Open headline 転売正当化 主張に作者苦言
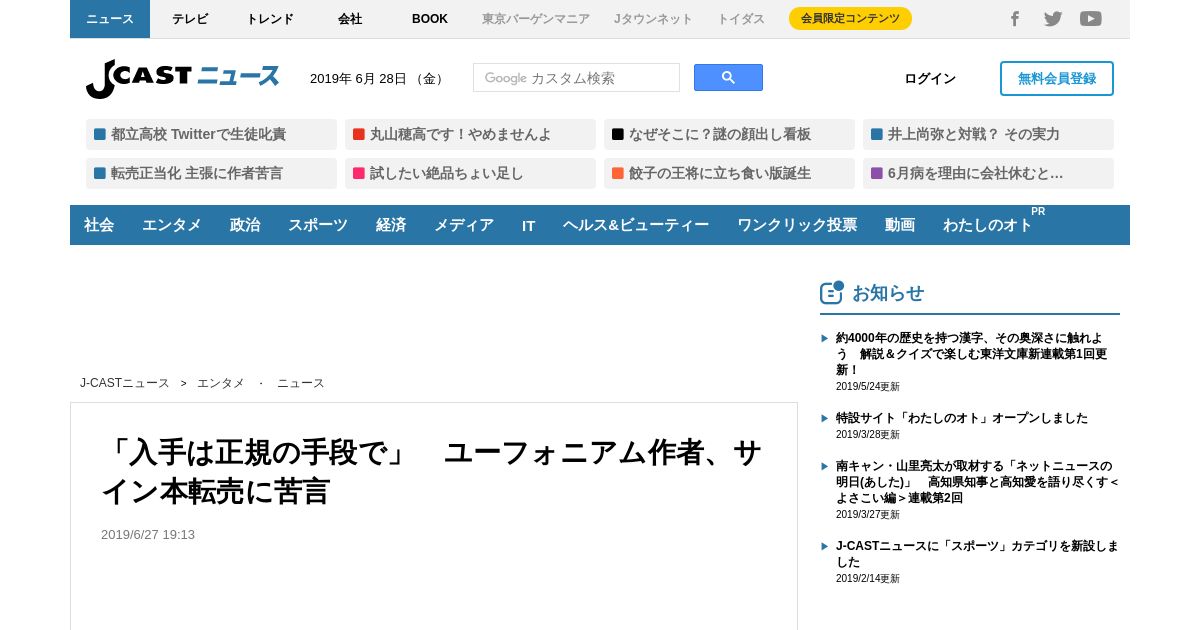Image resolution: width=1200 pixels, height=630 pixels. click(x=211, y=173)
